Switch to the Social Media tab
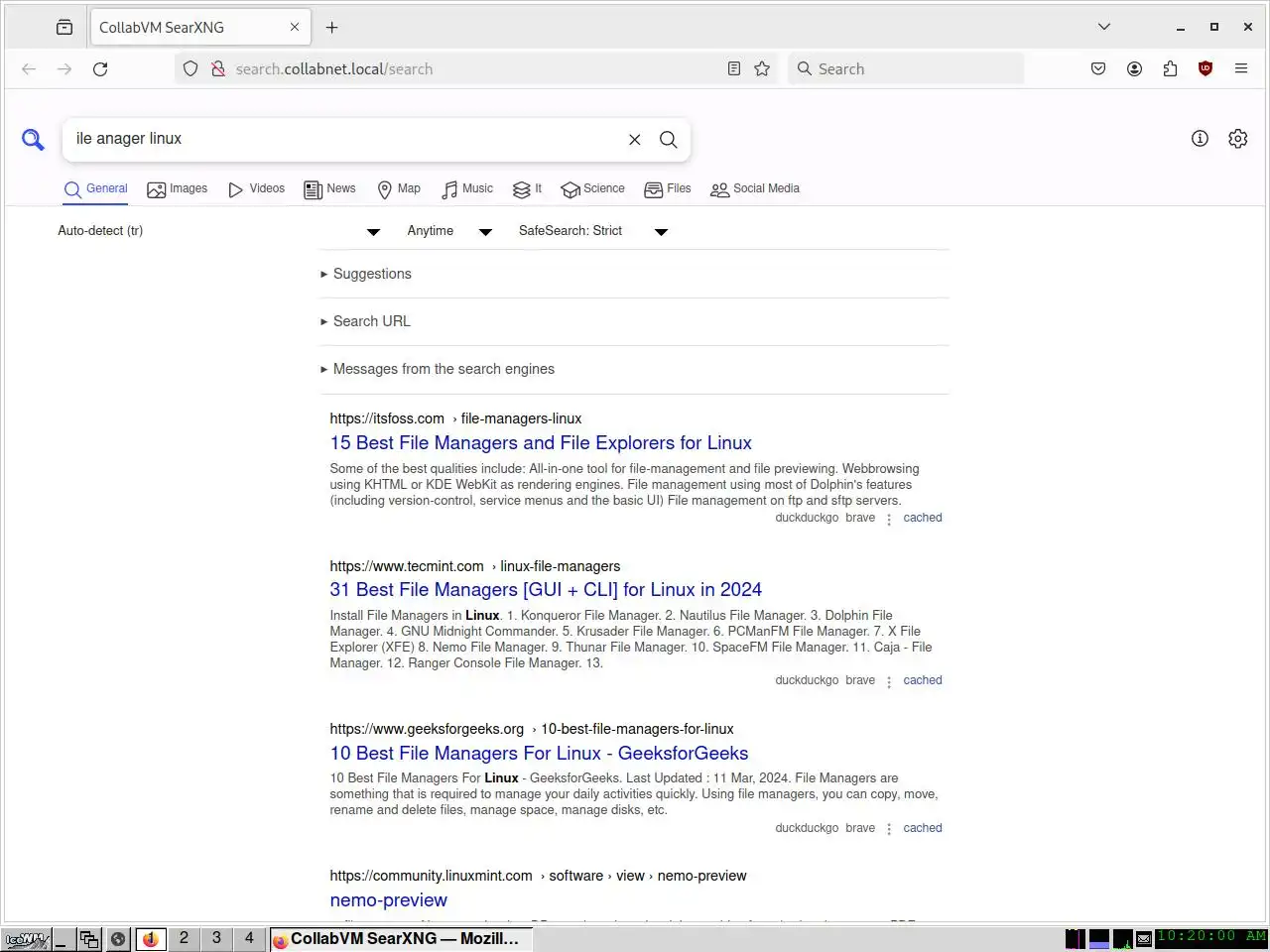Viewport: 1270px width, 952px height. pyautogui.click(x=755, y=188)
